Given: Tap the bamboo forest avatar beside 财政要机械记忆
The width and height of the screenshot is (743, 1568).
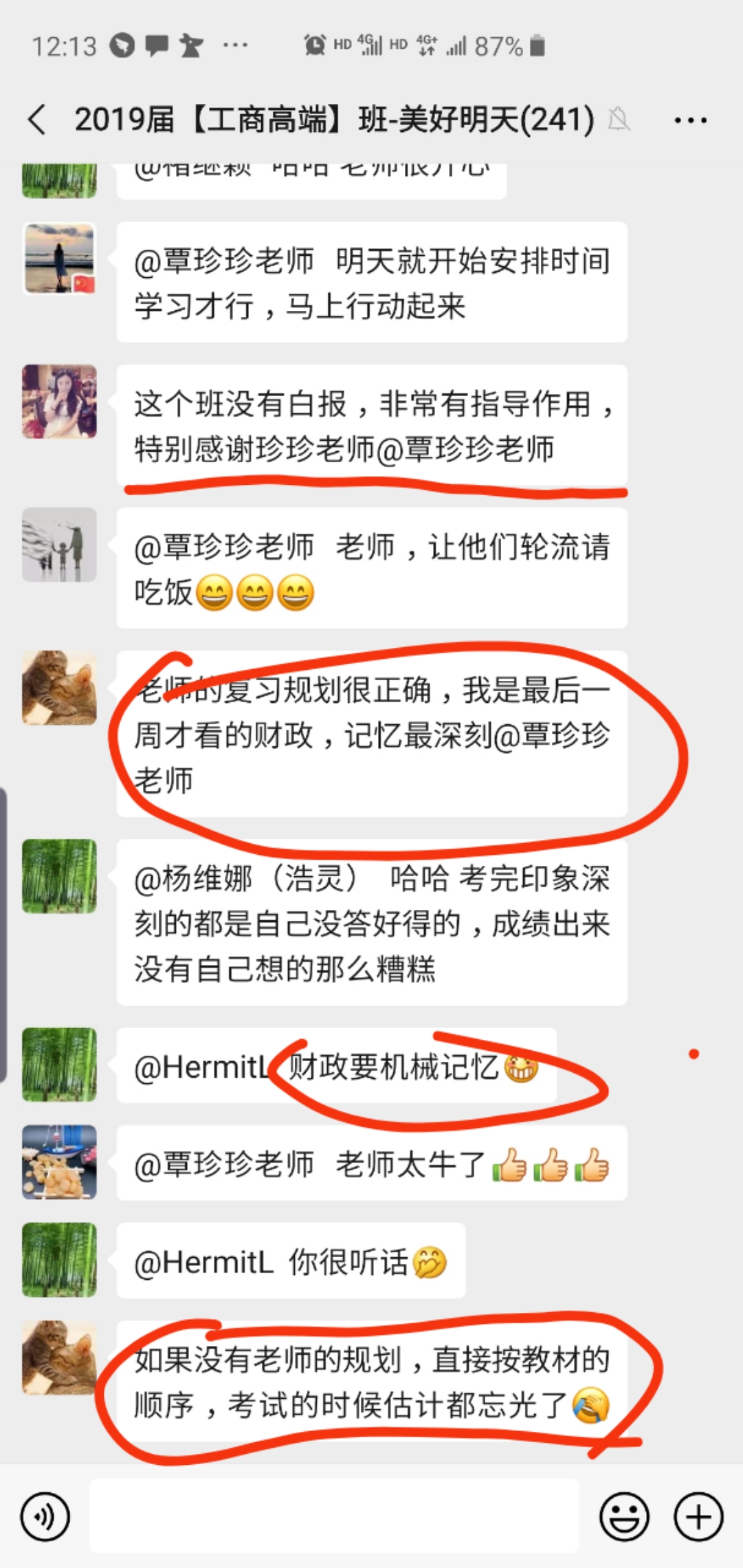Looking at the screenshot, I should 59,1065.
